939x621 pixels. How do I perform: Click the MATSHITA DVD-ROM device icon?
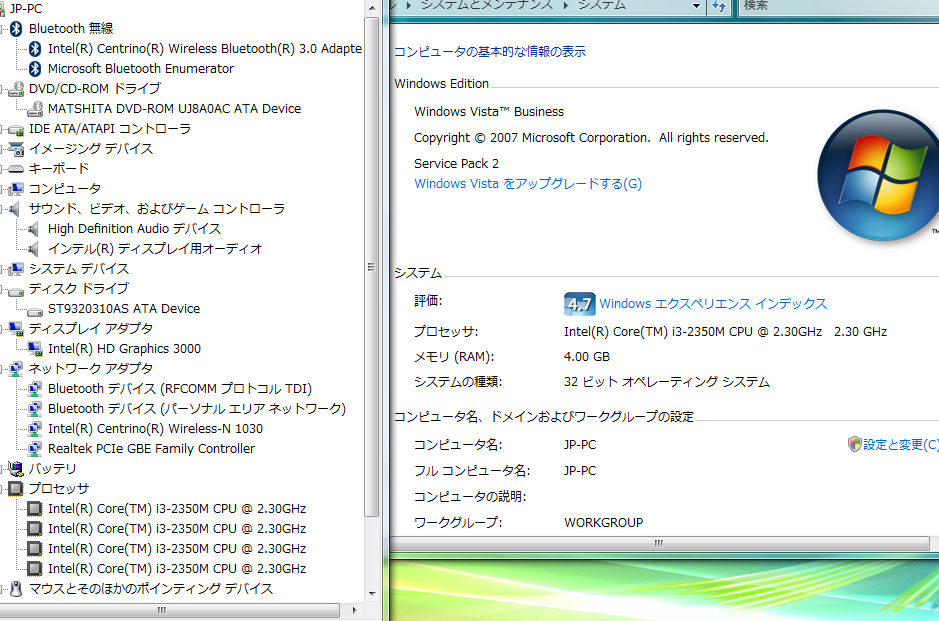pyautogui.click(x=35, y=108)
